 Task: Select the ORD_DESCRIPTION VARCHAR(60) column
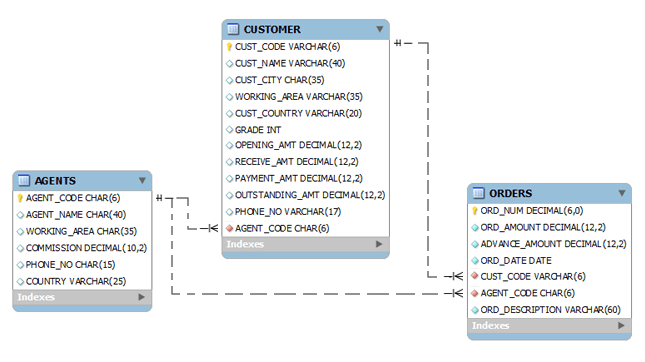pyautogui.click(x=550, y=310)
